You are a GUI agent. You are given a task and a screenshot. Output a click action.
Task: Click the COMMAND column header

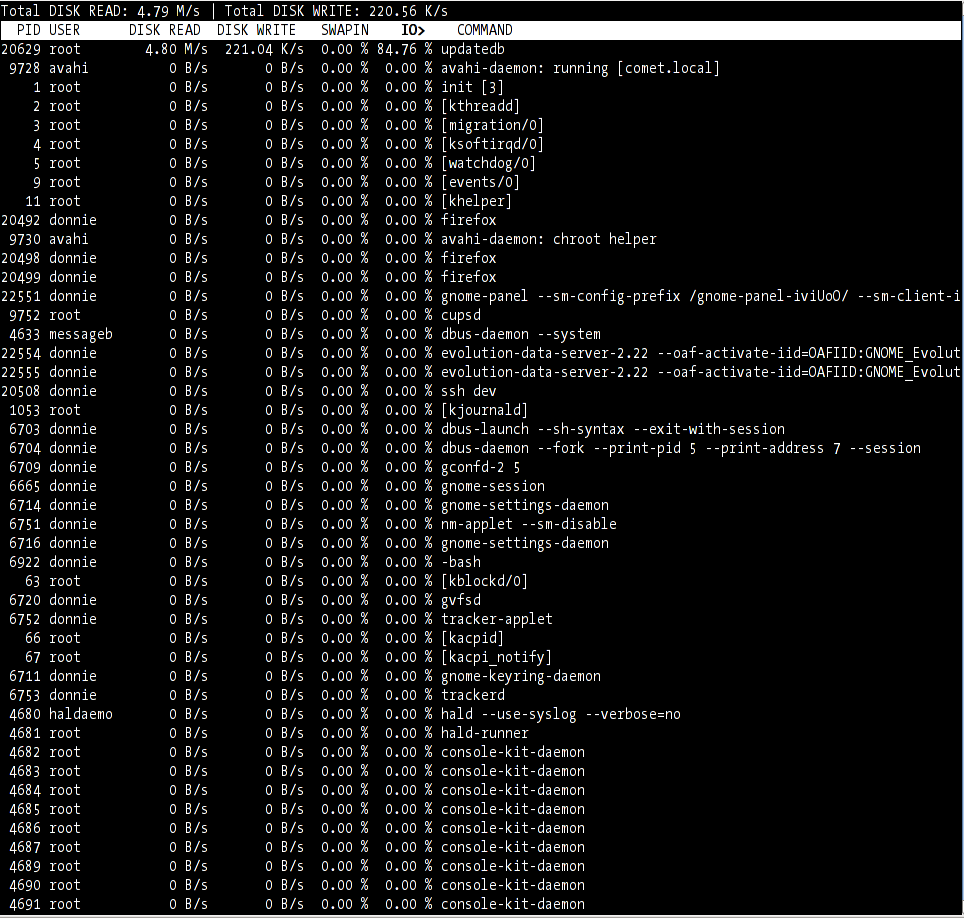485,30
